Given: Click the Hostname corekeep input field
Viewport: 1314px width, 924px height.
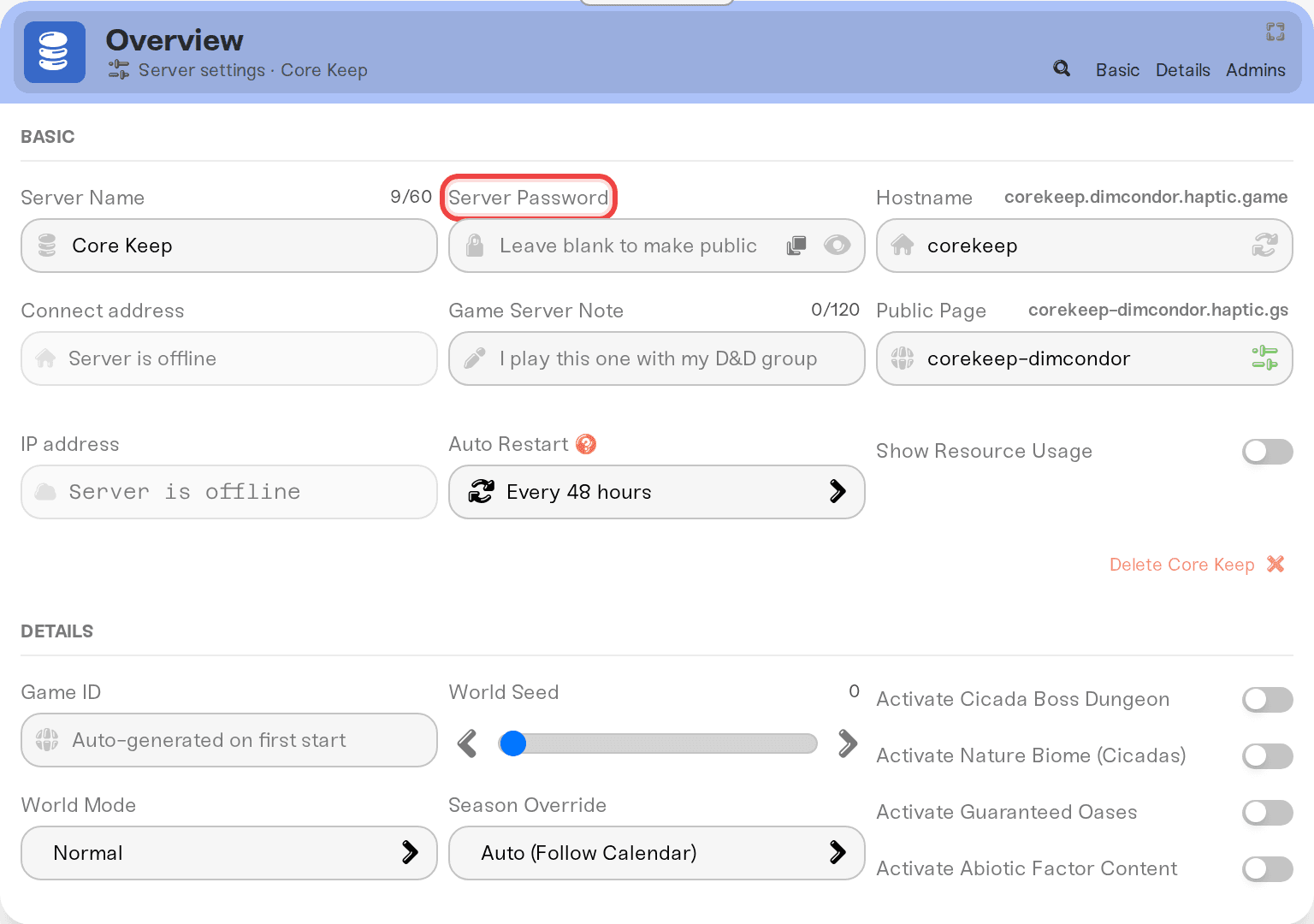Looking at the screenshot, I should click(1085, 246).
